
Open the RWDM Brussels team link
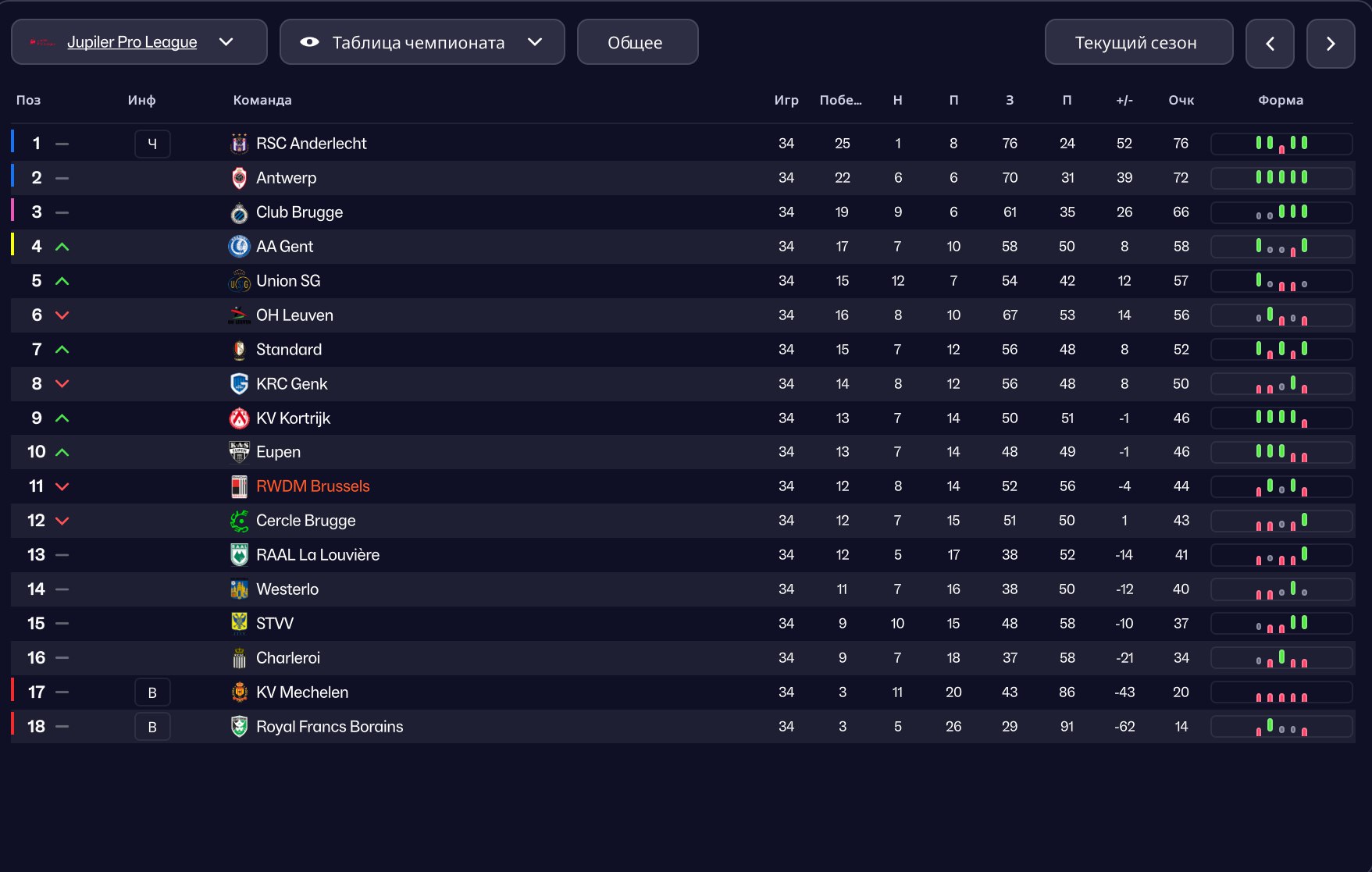pos(312,486)
